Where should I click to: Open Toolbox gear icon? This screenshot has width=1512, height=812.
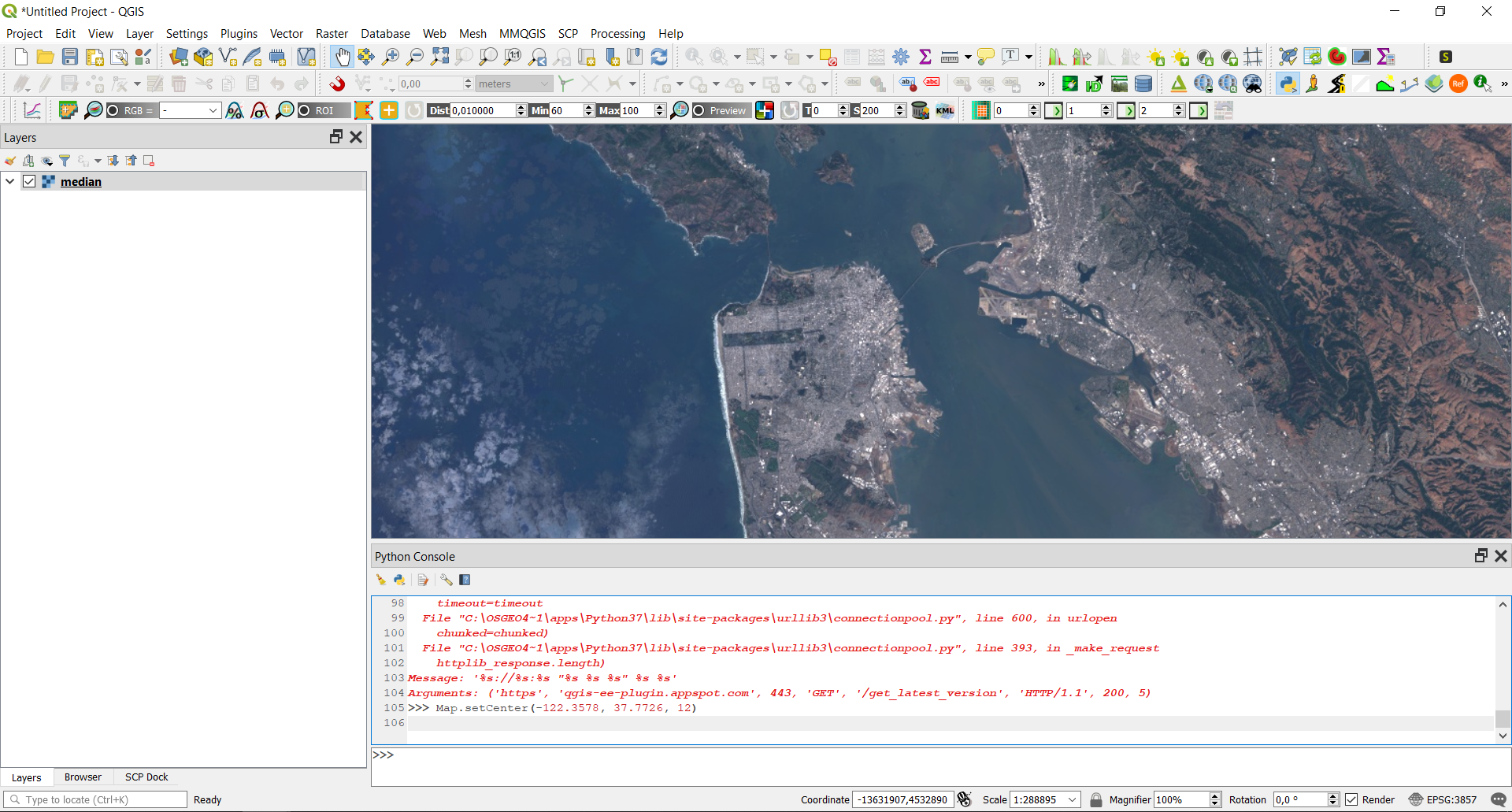[x=901, y=57]
